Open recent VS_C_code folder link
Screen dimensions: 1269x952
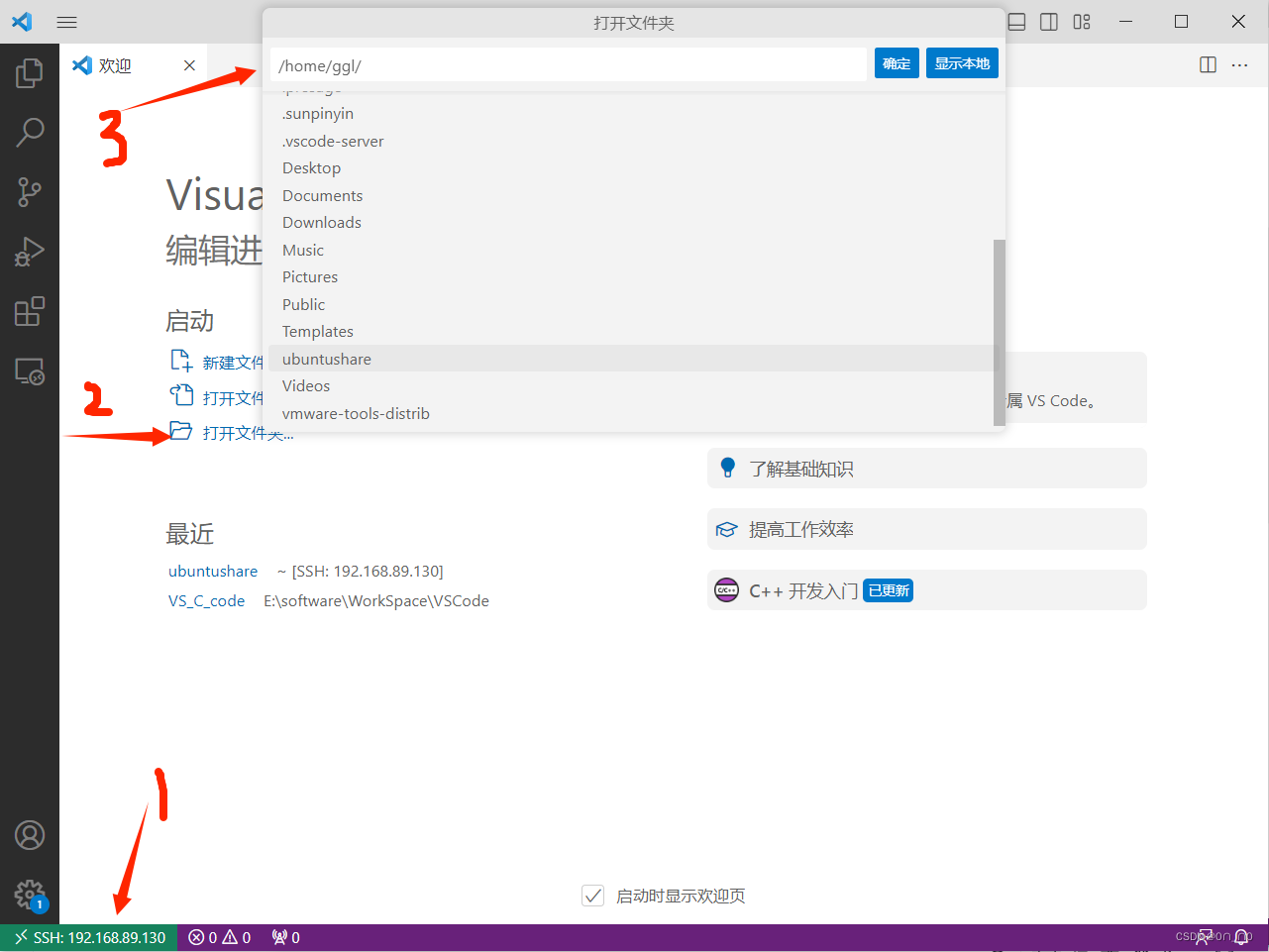tap(207, 601)
